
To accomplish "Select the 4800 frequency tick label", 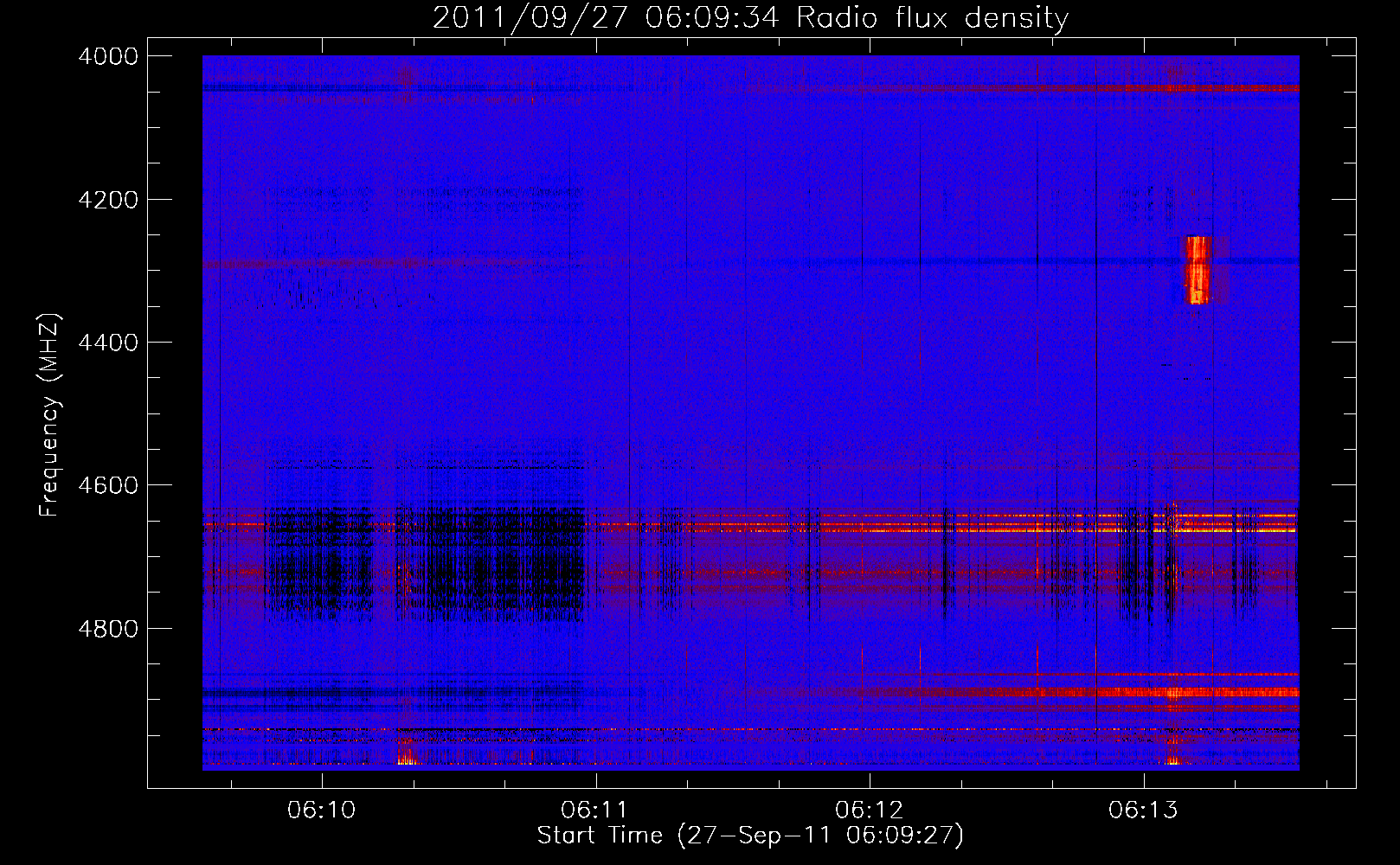I will coord(108,629).
